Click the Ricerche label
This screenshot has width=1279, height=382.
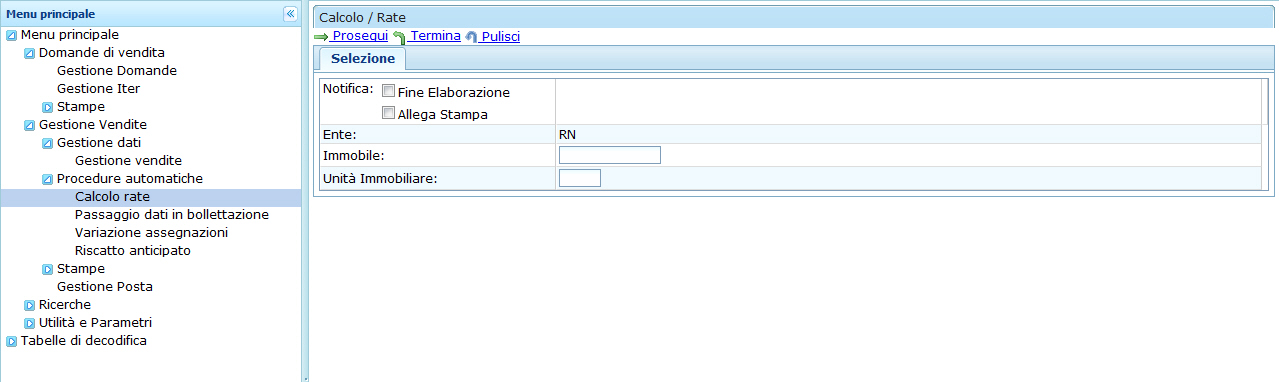(65, 305)
